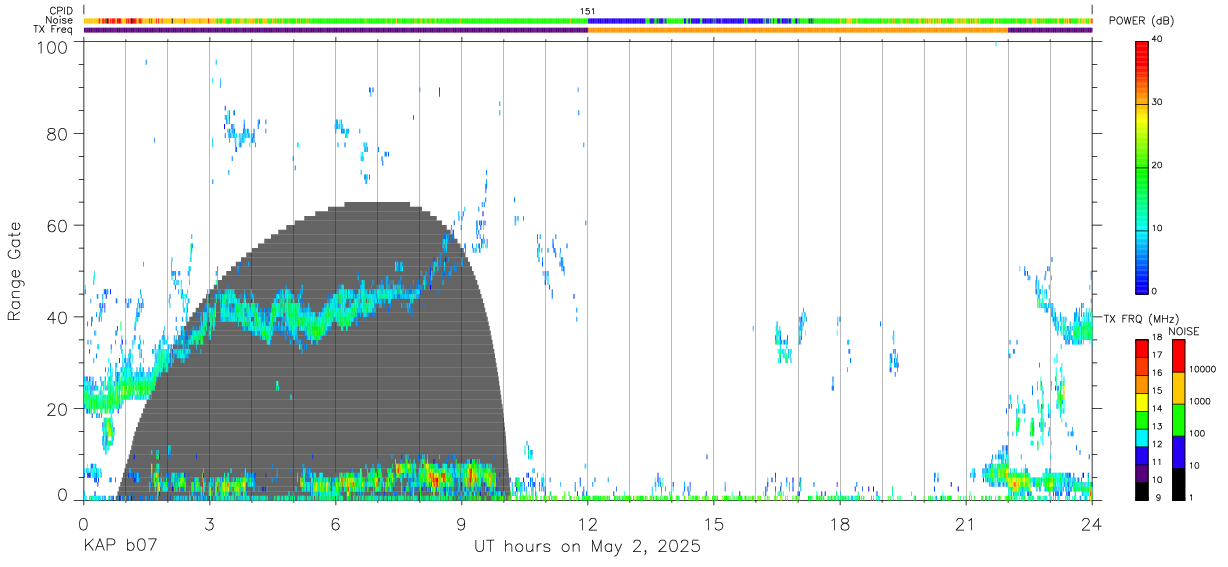Viewport: 1228px width, 567px height.
Task: Click the CPID value '151'
Action: coord(588,11)
